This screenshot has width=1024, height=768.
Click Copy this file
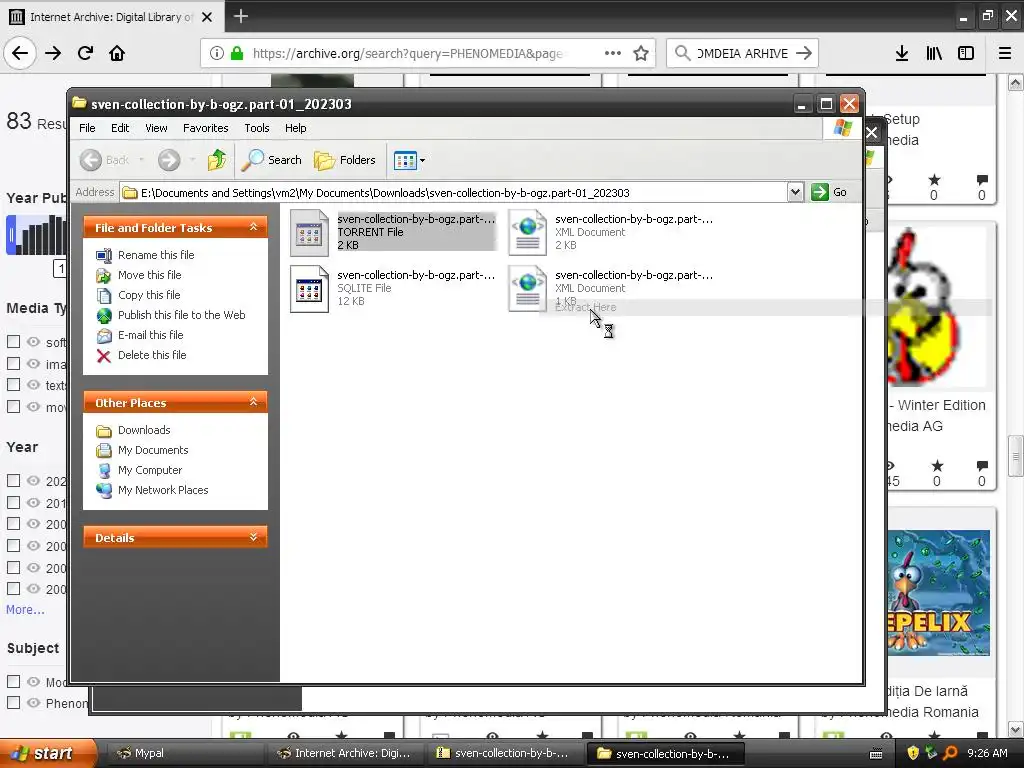[x=149, y=295]
